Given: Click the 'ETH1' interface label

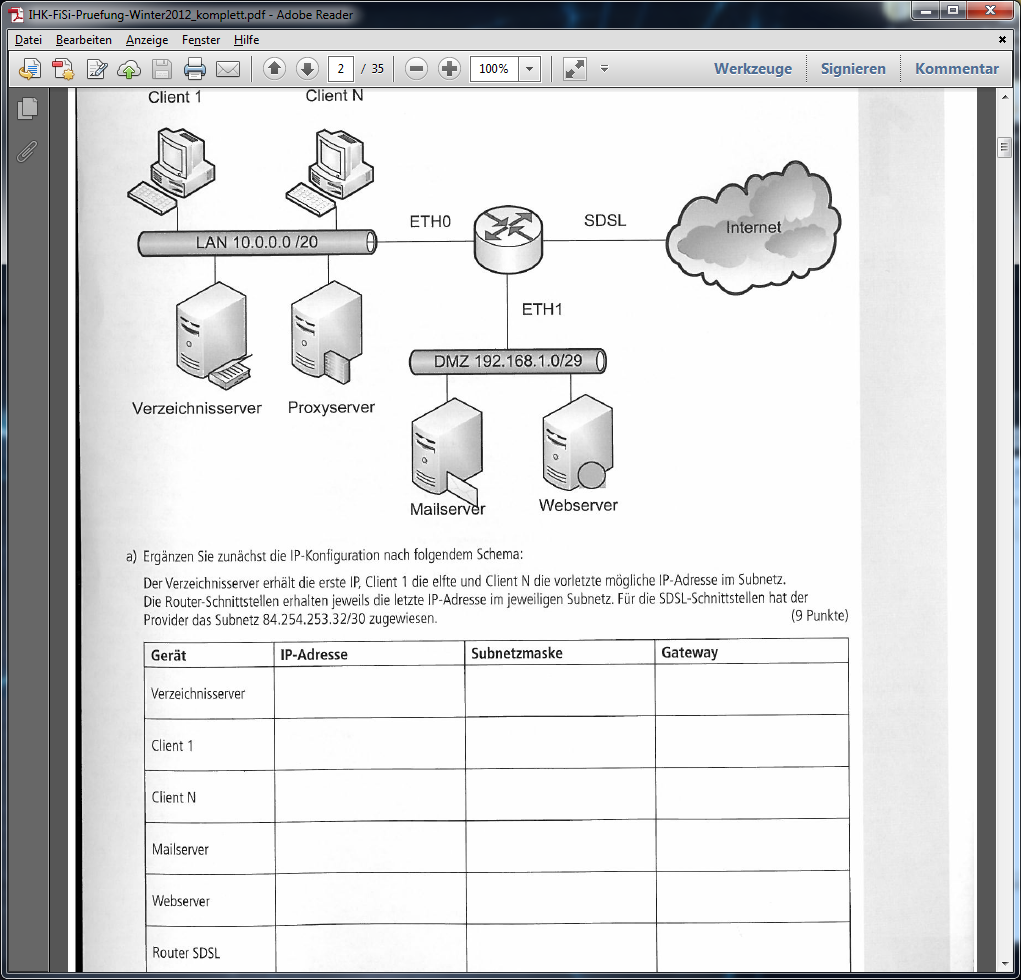Looking at the screenshot, I should [x=542, y=309].
